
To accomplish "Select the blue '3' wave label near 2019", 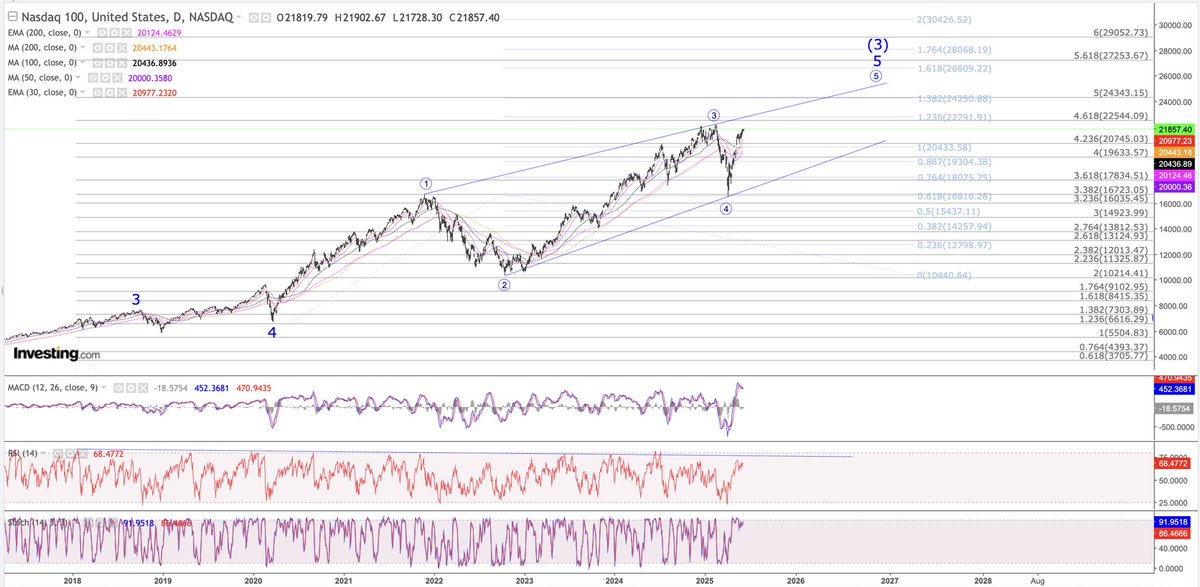I will (137, 299).
